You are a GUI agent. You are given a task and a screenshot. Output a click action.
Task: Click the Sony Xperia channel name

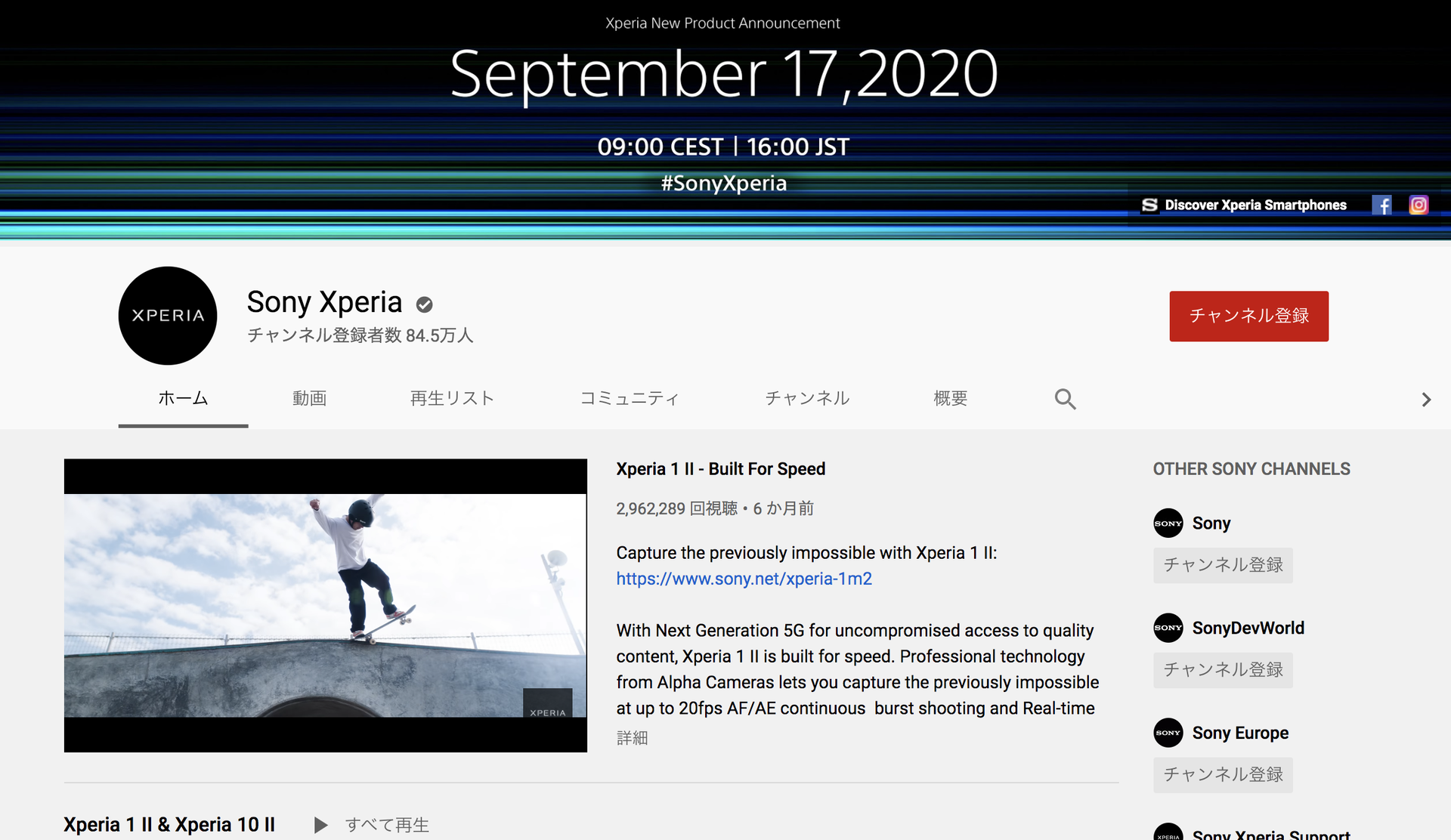[324, 302]
